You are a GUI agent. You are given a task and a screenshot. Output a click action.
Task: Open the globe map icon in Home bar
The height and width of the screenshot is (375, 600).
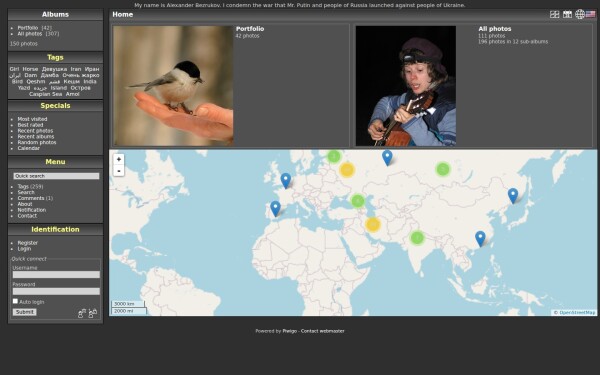click(580, 14)
